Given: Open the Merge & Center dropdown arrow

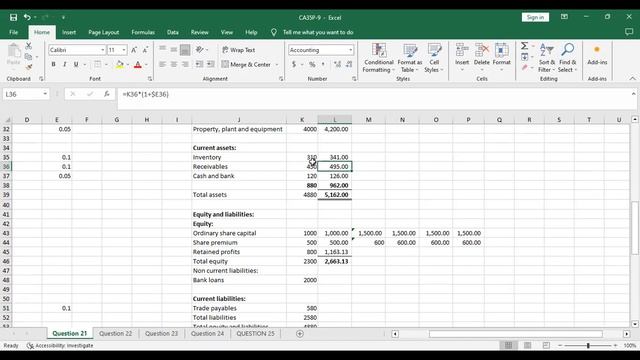Looking at the screenshot, I should (277, 64).
